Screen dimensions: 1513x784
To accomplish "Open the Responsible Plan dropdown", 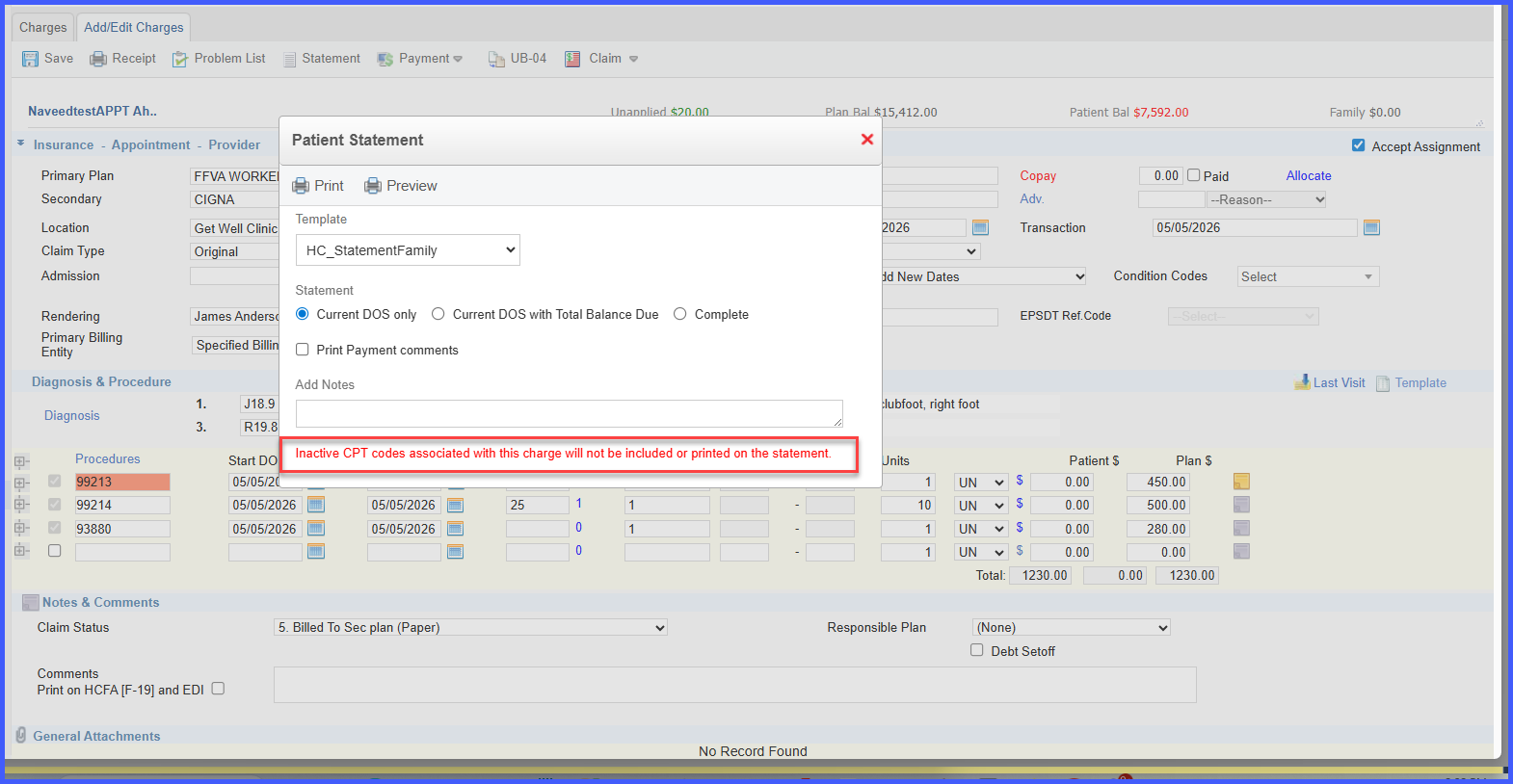I will pyautogui.click(x=1072, y=627).
